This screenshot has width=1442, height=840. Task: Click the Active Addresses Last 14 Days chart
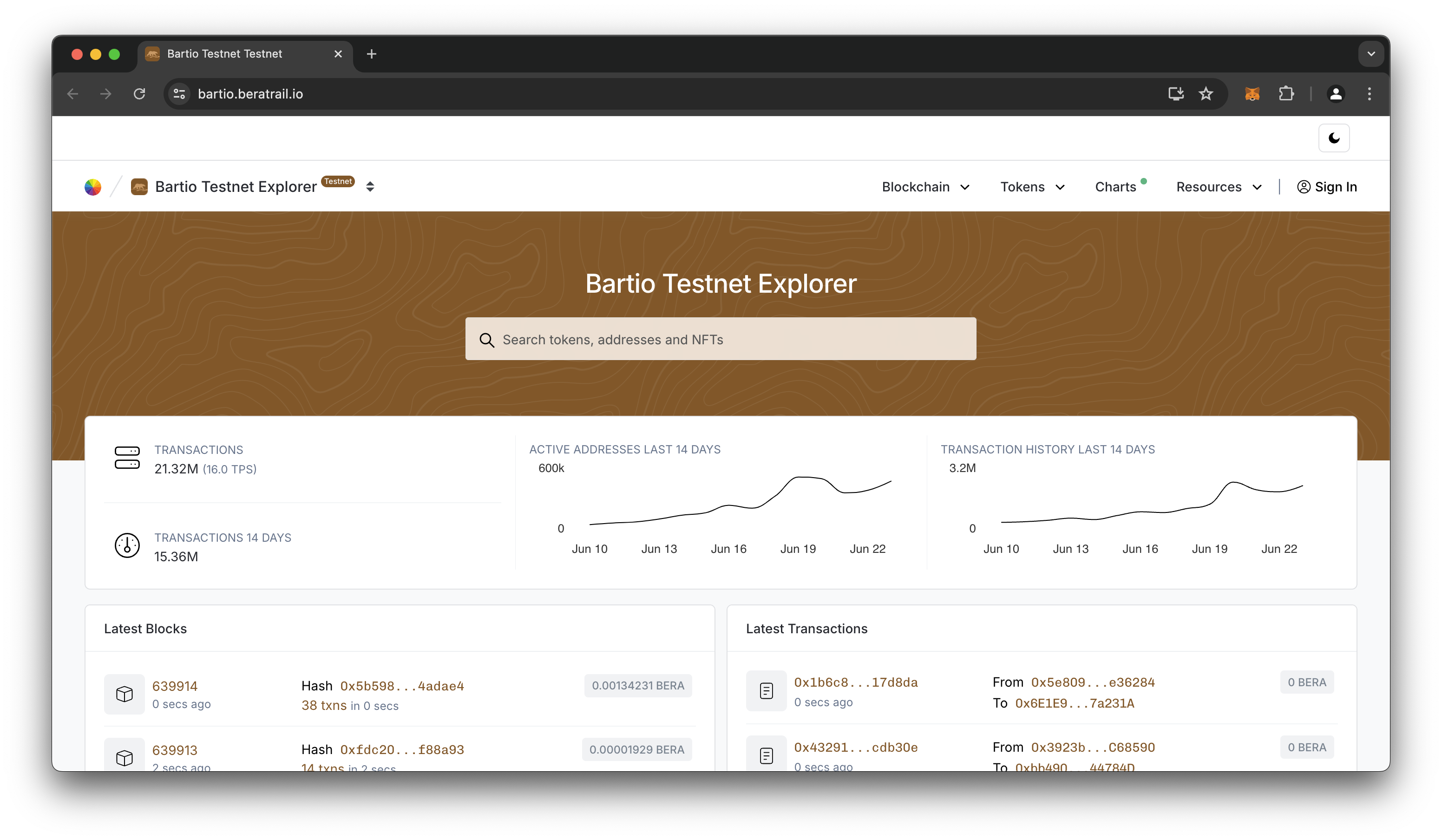[x=721, y=508]
